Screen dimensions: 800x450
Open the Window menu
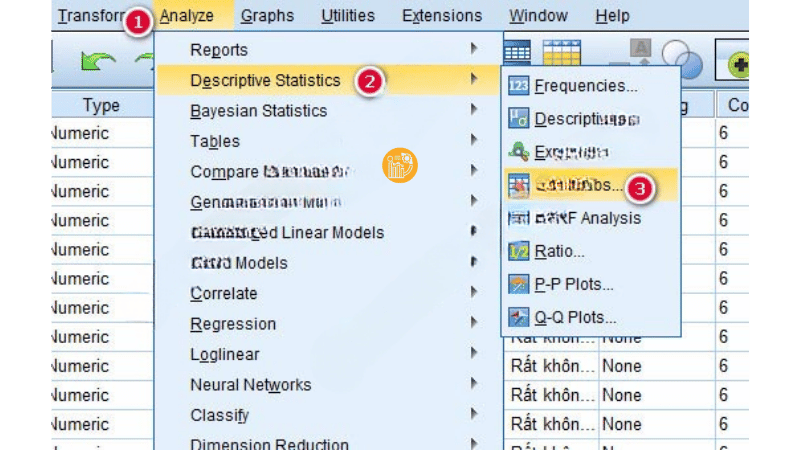(538, 16)
